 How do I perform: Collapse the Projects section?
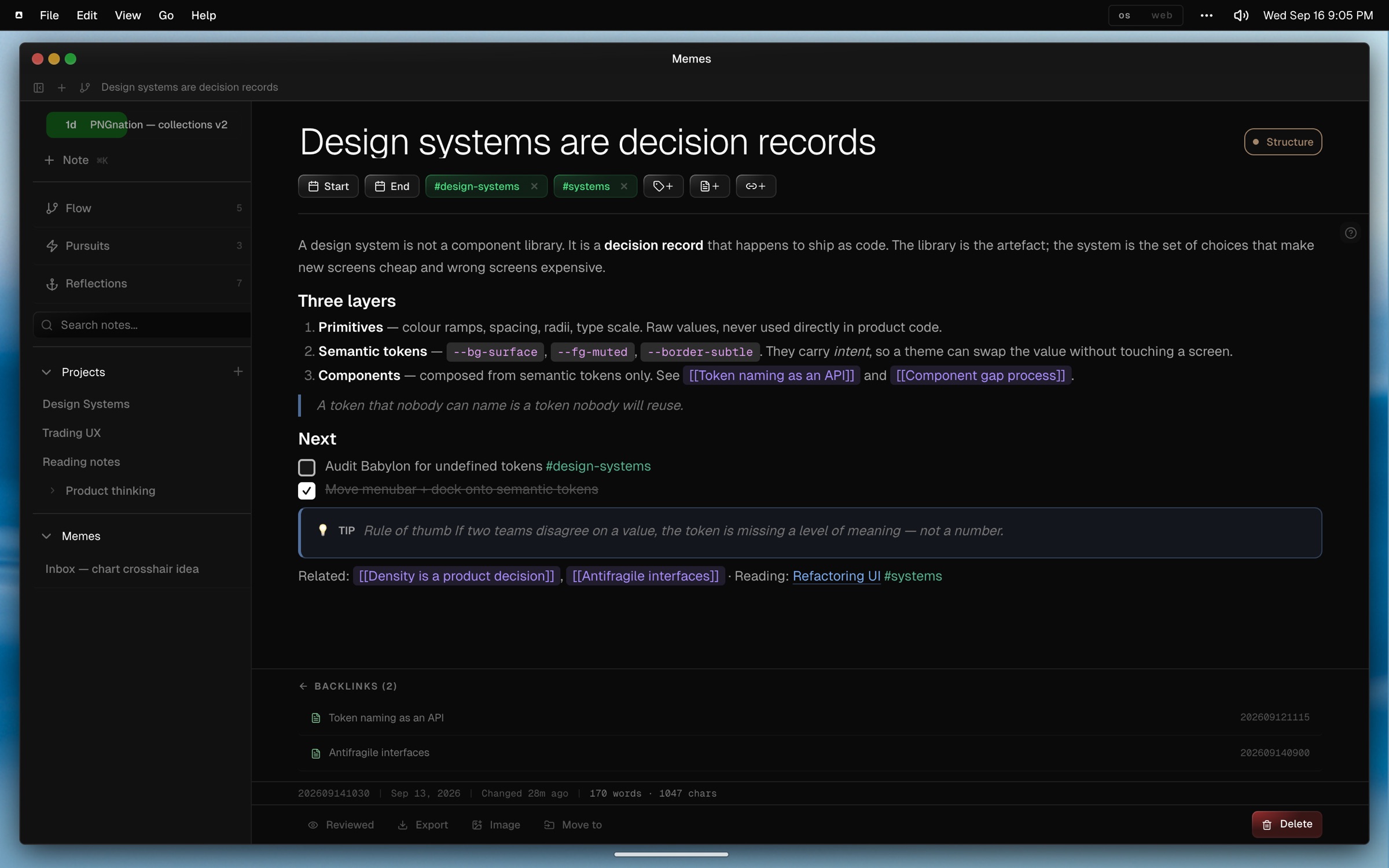[x=47, y=372]
